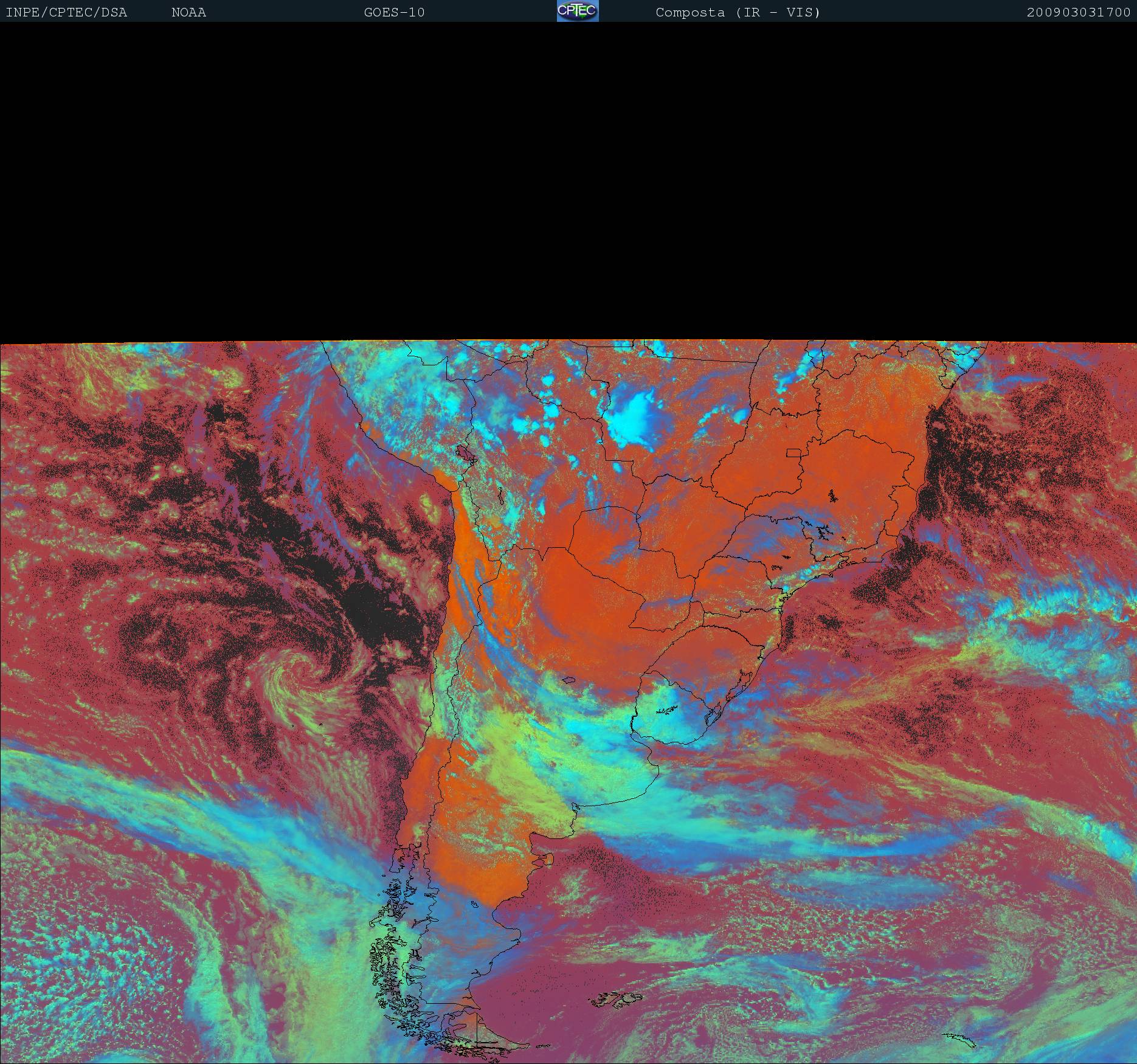This screenshot has height=1064, width=1137.
Task: Click the 'NOAA' label in header
Action: coord(188,12)
